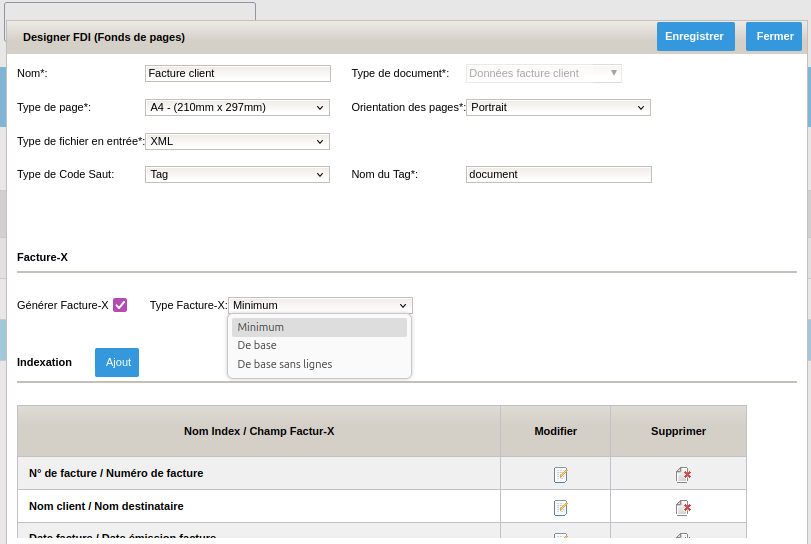Click the Fermer button
This screenshot has width=811, height=544.
click(x=774, y=36)
